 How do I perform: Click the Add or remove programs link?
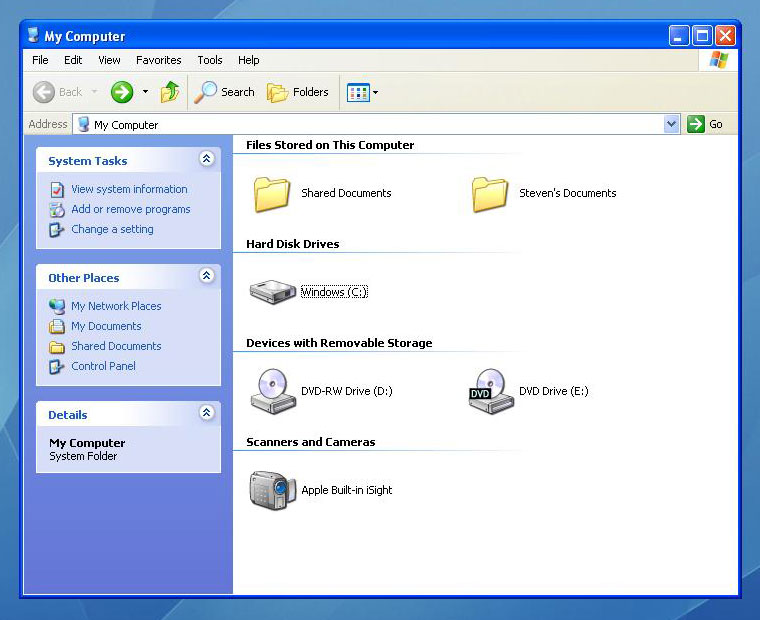[131, 209]
